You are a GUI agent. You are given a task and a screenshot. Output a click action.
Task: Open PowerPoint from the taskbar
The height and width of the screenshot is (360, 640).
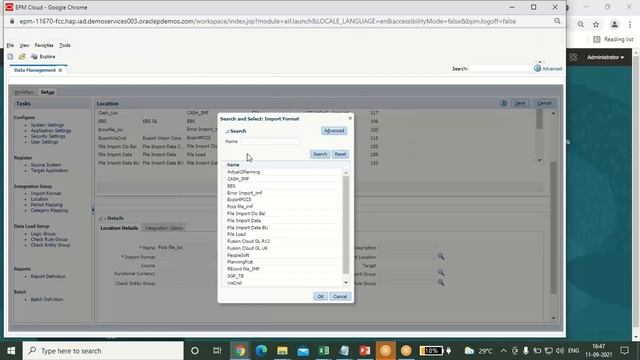click(365, 351)
